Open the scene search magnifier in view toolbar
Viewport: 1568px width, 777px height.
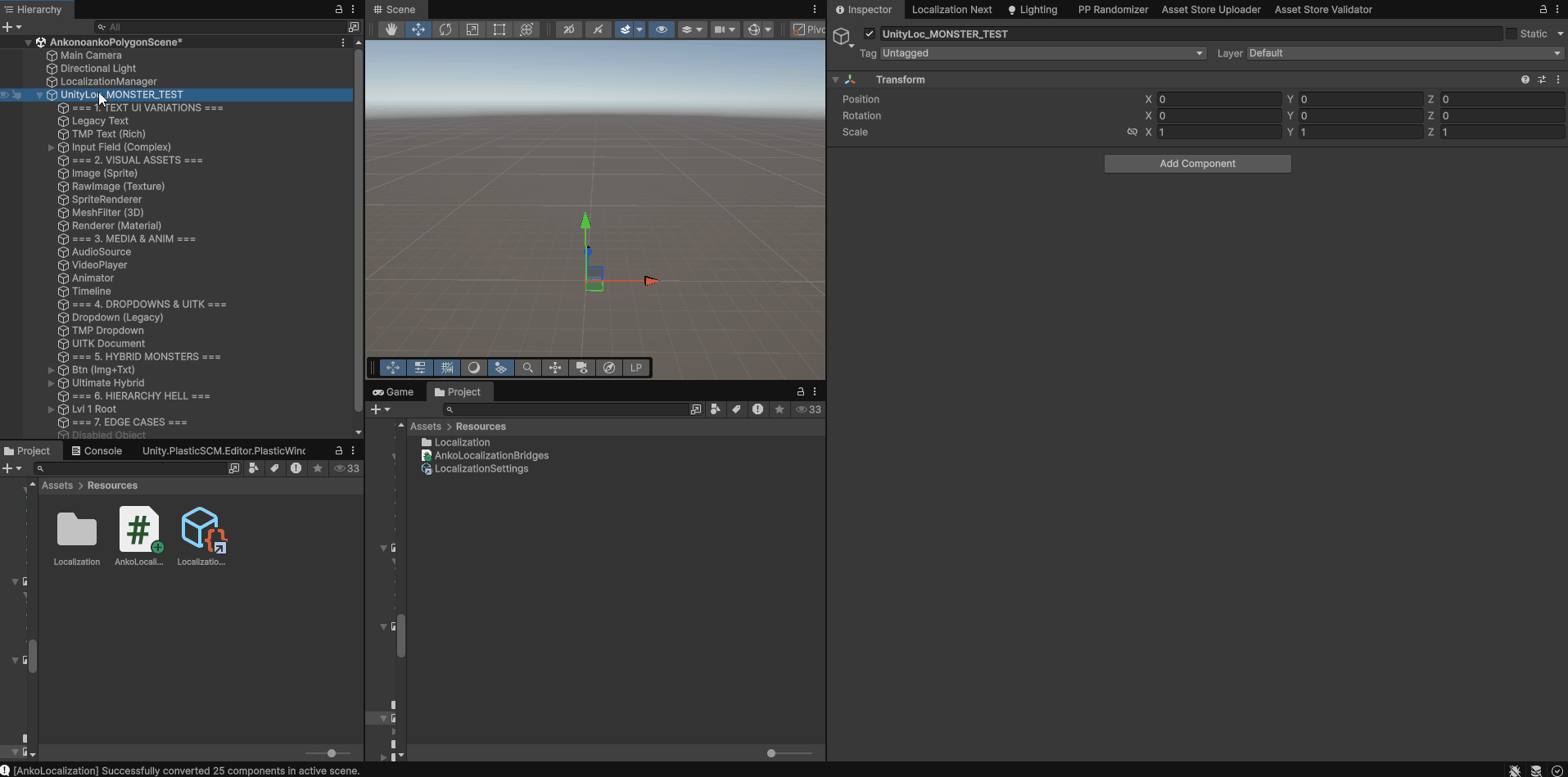528,368
